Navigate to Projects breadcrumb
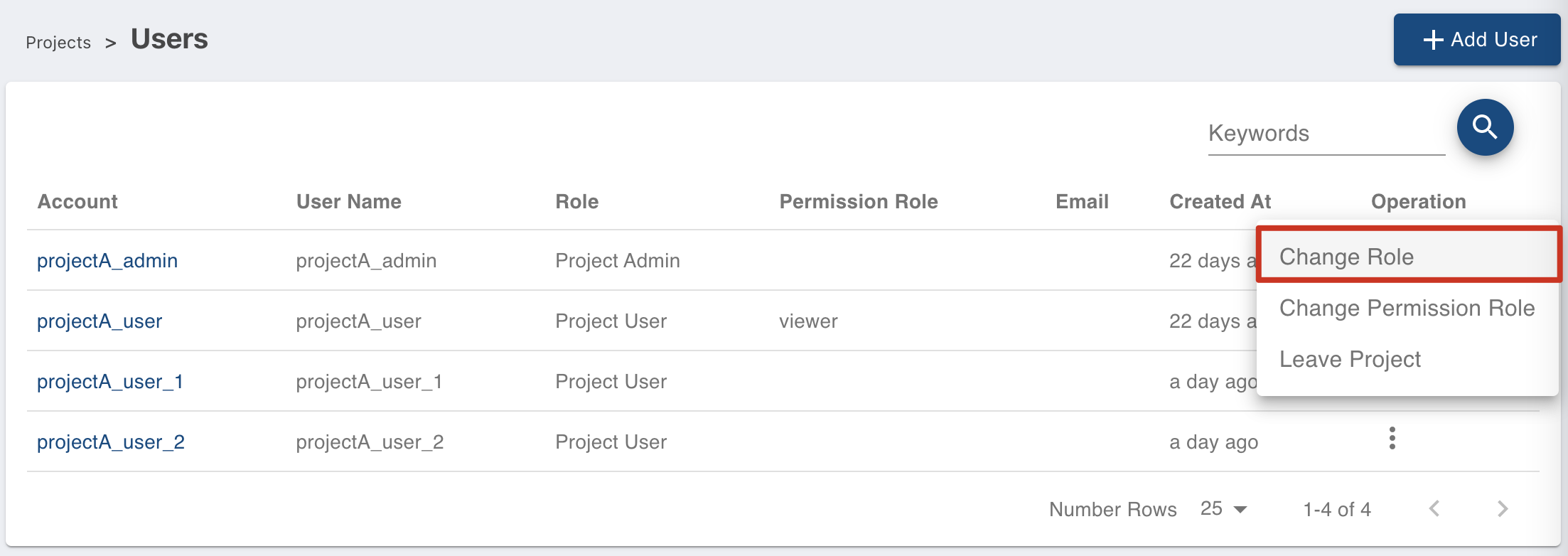 58,43
